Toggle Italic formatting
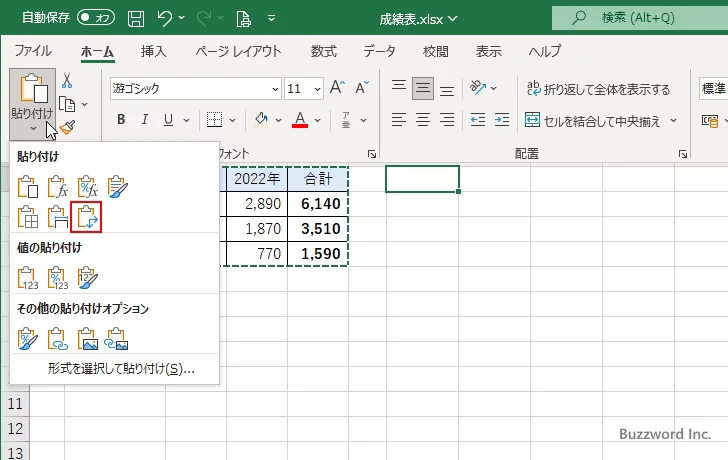 tap(144, 120)
